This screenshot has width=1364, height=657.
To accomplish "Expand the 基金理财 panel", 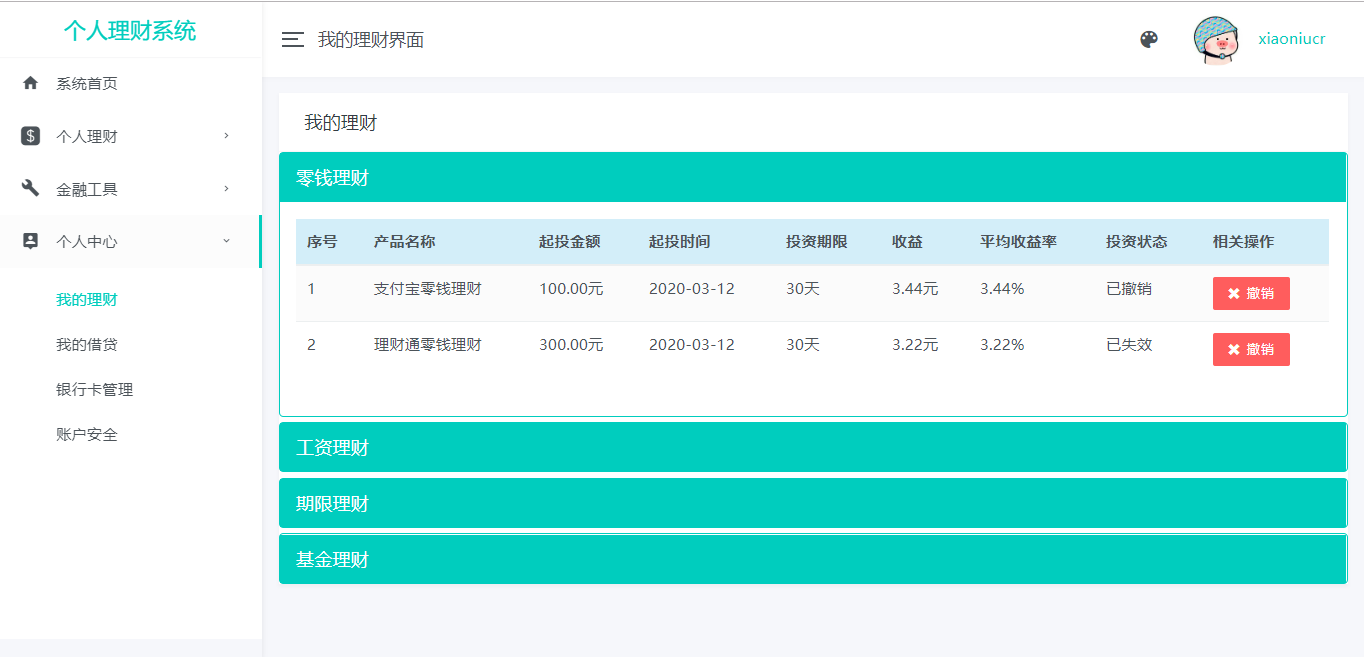I will (813, 559).
